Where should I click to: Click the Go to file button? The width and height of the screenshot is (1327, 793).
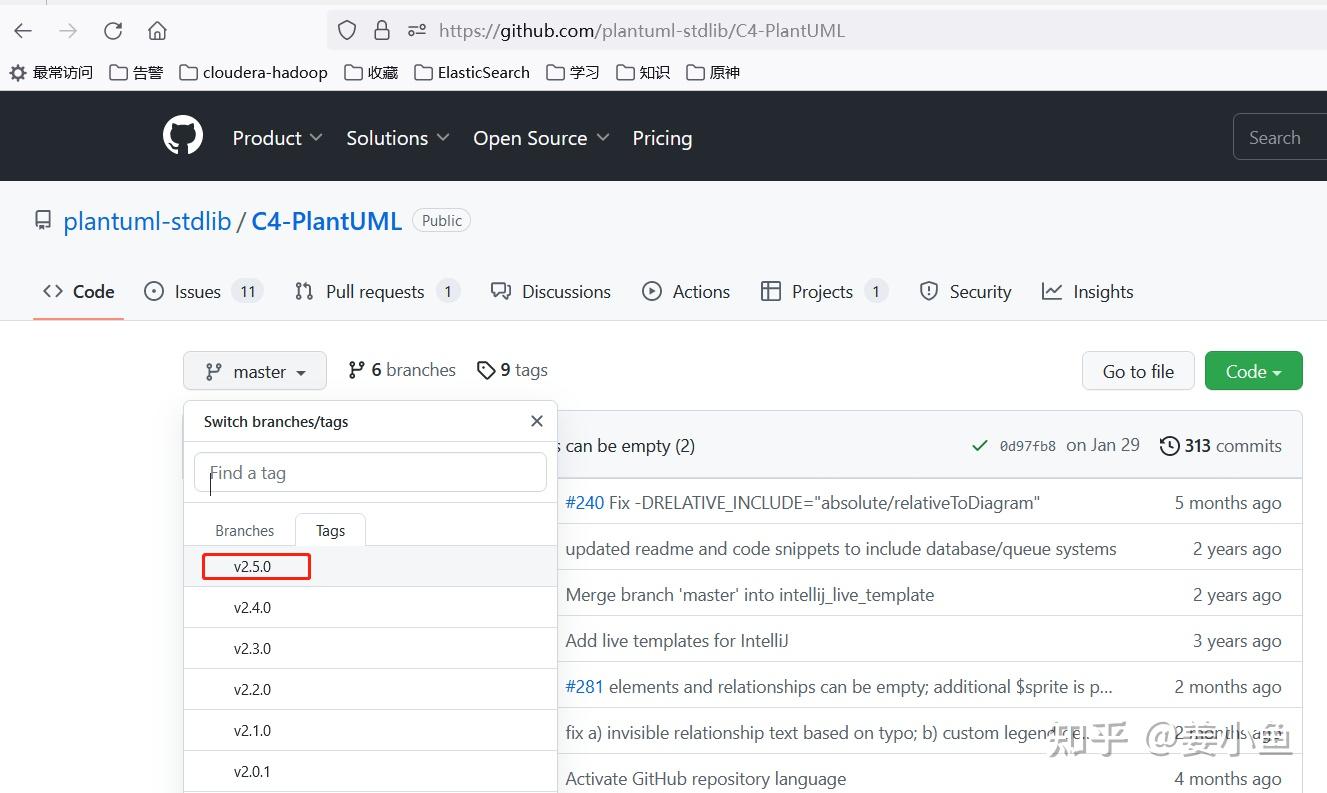point(1138,371)
